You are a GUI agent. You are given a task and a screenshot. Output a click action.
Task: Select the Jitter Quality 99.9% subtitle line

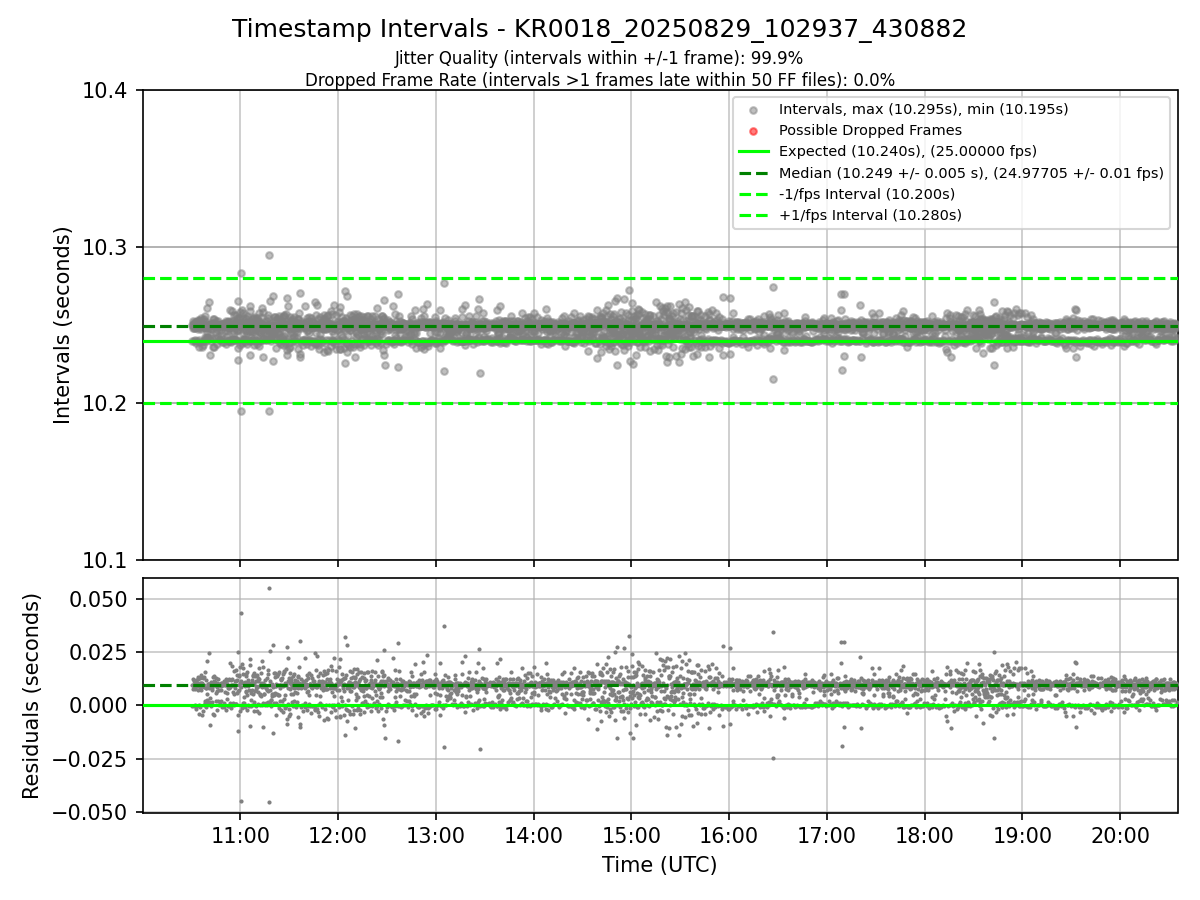(599, 59)
